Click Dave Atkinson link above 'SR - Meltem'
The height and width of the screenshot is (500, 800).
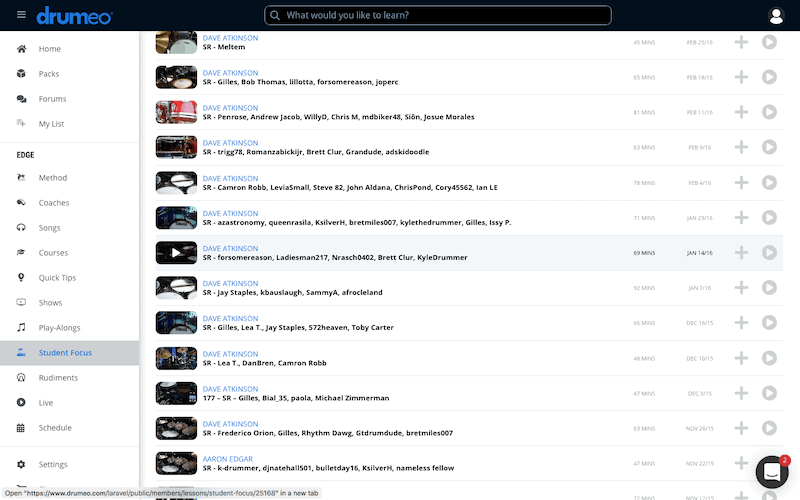[x=230, y=38]
